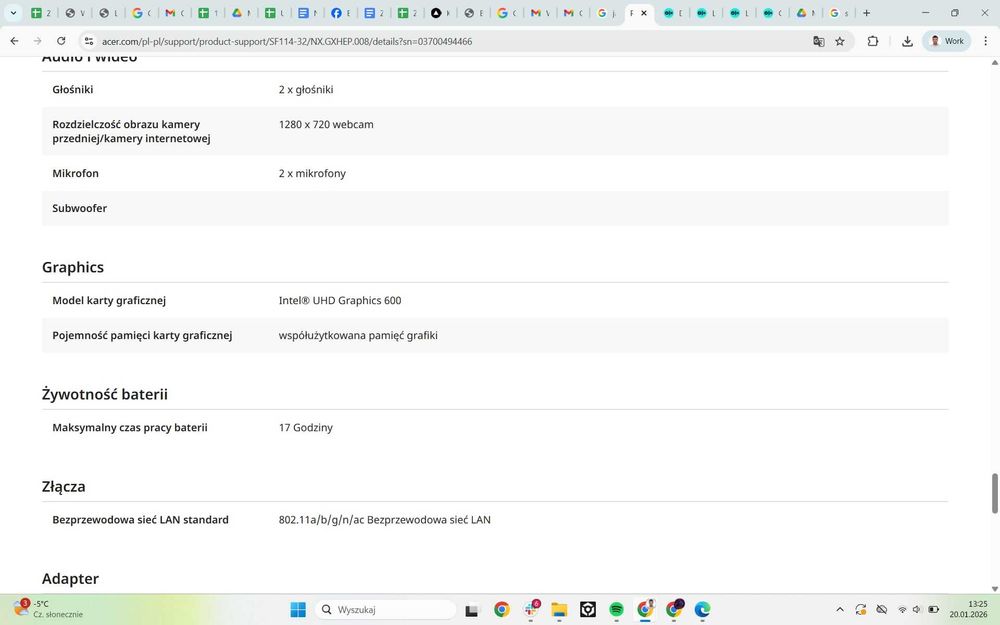This screenshot has width=1000, height=625.
Task: Open Chrome's three-dot menu
Action: pos(986,41)
